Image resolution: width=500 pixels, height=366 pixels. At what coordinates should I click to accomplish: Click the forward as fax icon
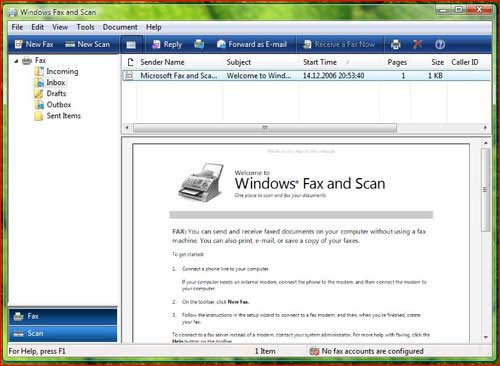pyautogui.click(x=199, y=44)
